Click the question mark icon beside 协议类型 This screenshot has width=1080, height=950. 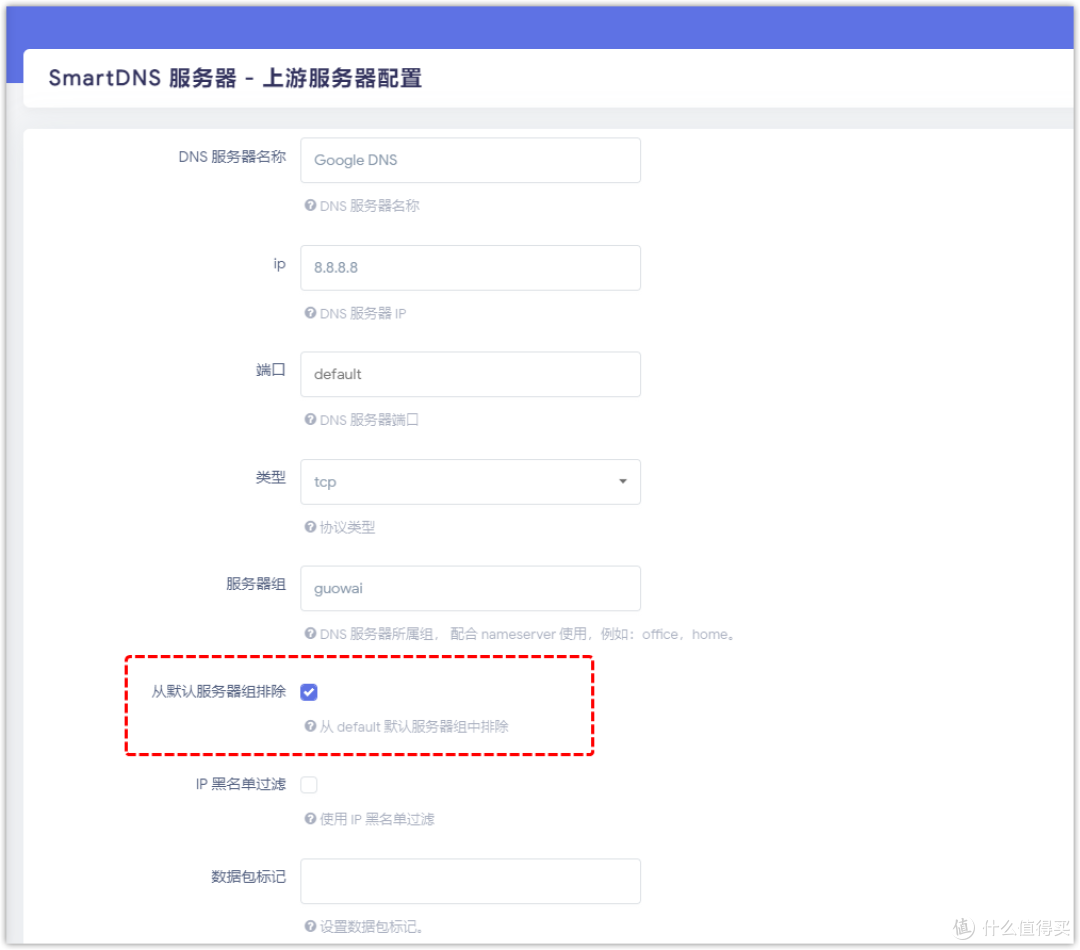point(309,527)
